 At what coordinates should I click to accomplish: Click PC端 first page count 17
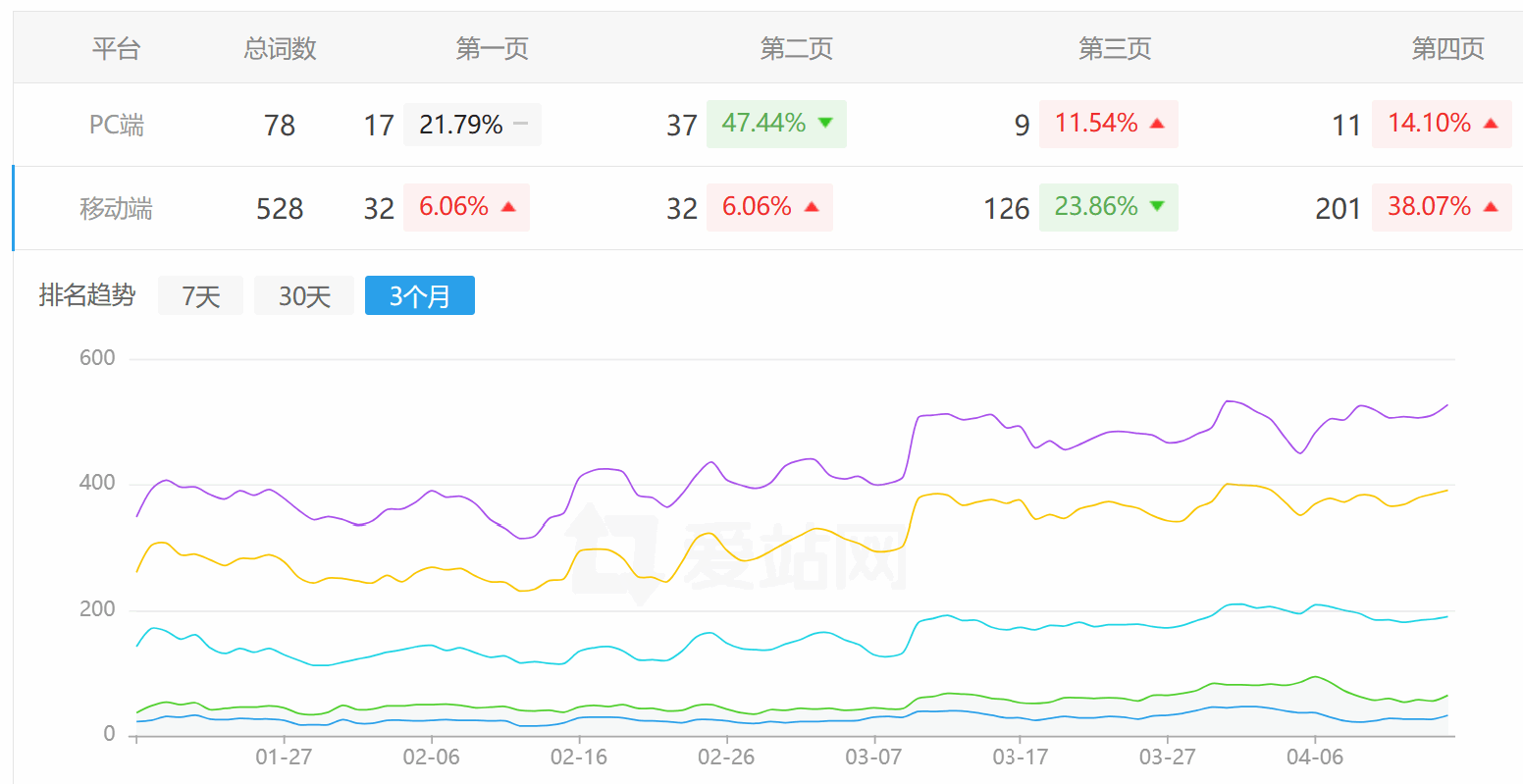(x=379, y=126)
